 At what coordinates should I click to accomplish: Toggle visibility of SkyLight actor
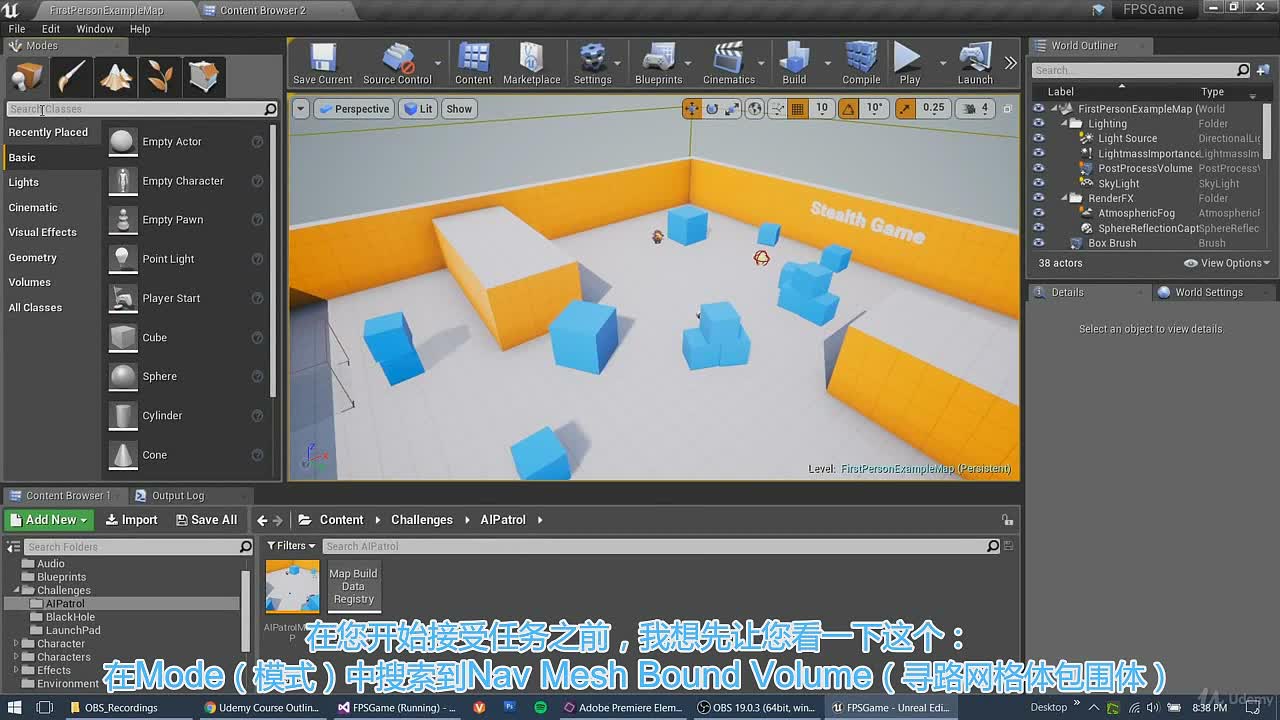1038,184
